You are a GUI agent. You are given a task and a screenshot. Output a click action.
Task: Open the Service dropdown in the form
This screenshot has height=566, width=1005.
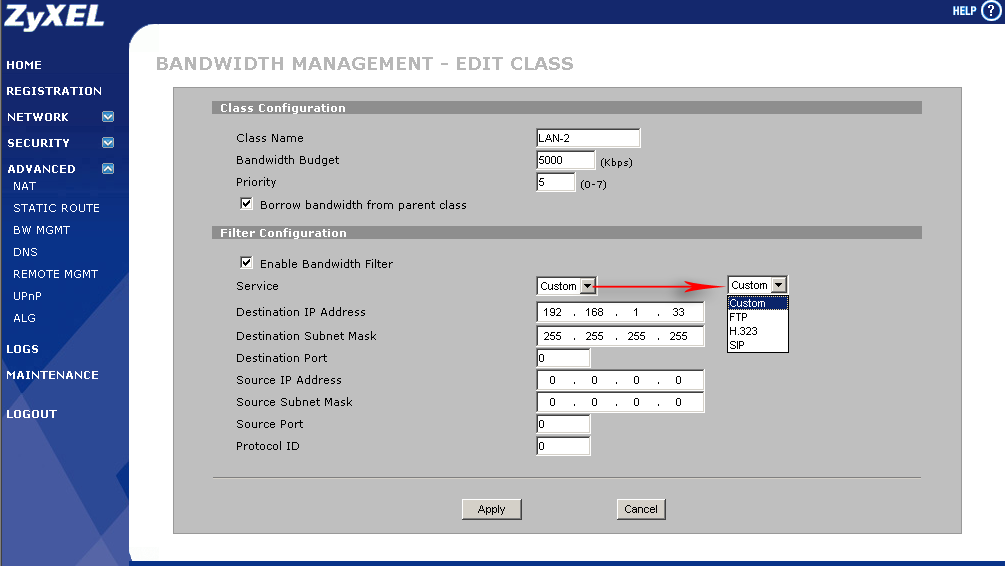567,286
